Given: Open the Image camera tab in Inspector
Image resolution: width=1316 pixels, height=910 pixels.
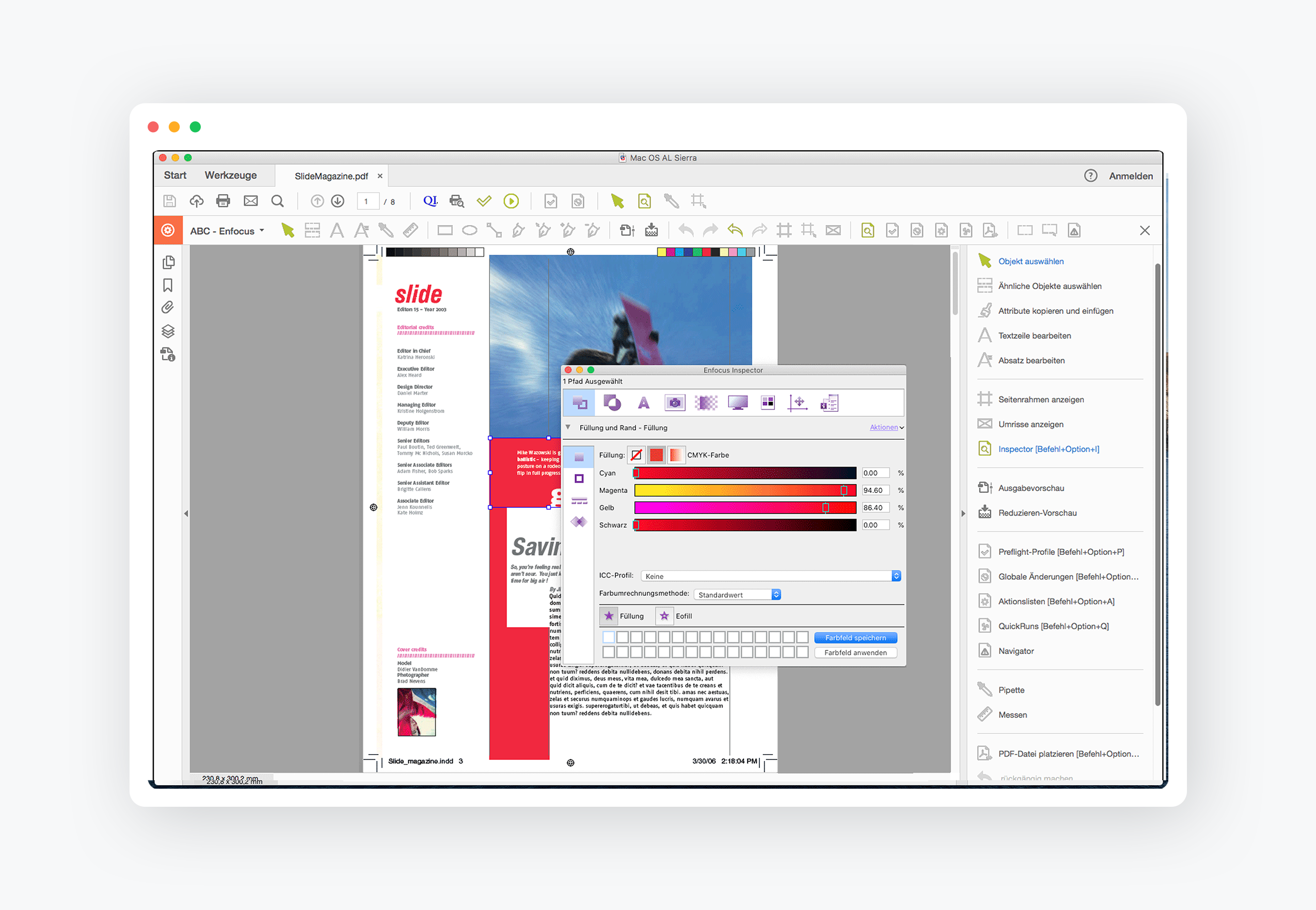Looking at the screenshot, I should point(675,403).
